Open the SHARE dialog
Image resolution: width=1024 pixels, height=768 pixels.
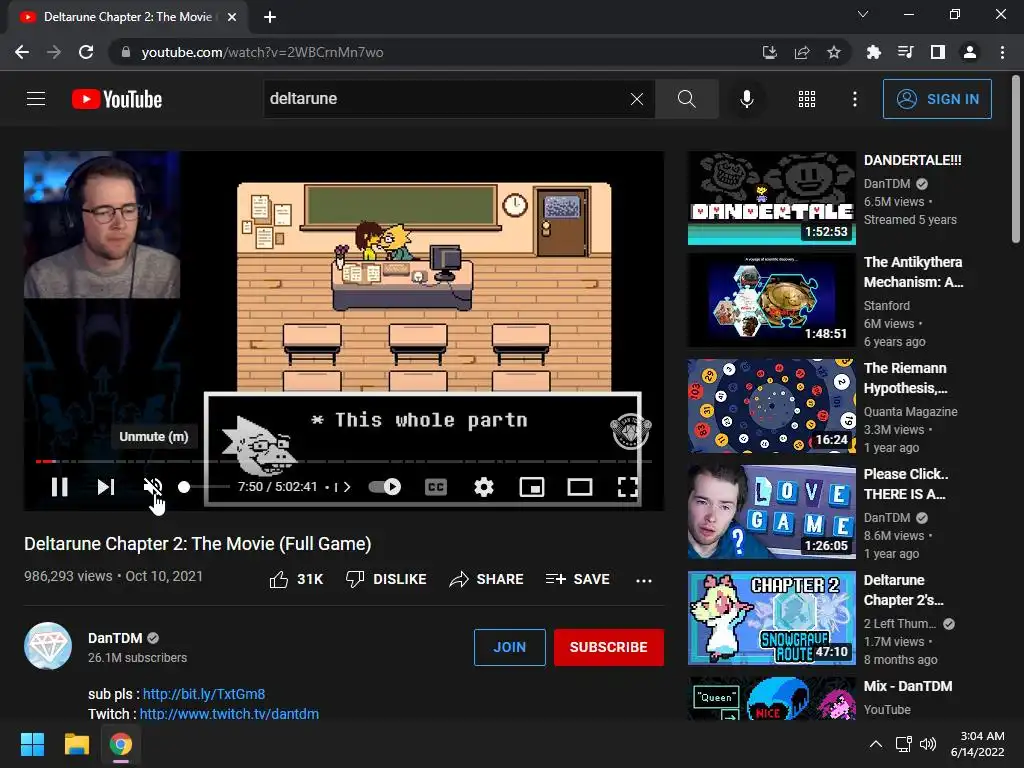(486, 579)
